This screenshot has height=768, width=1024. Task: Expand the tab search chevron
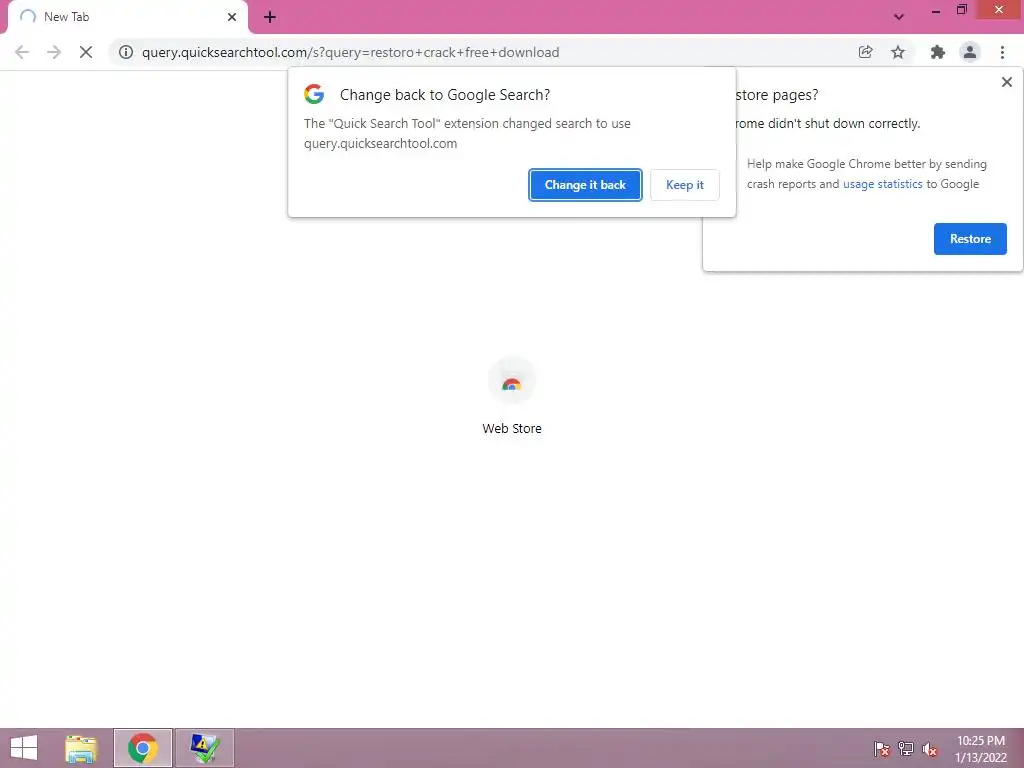tap(899, 17)
